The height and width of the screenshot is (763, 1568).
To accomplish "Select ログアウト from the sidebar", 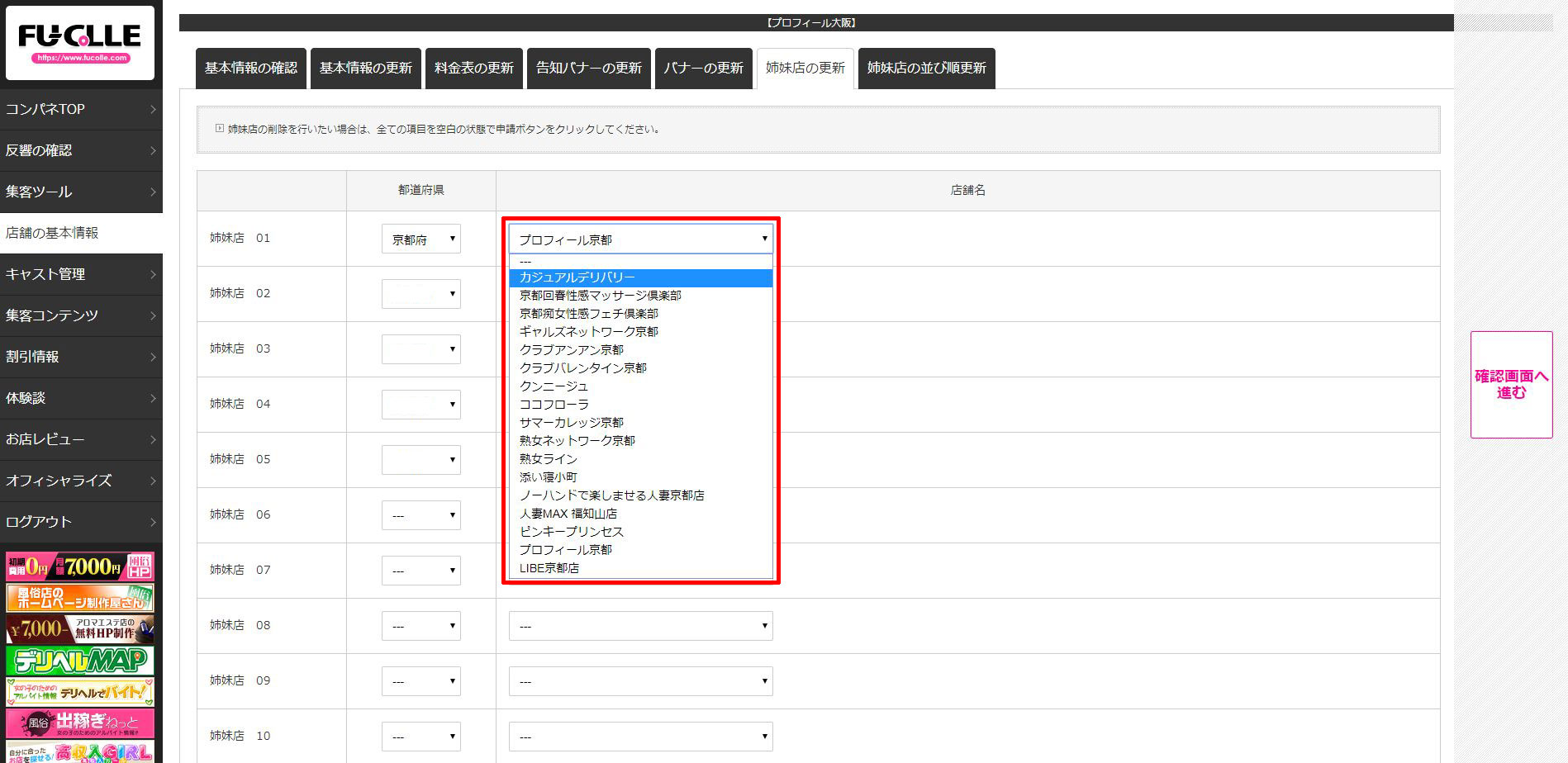I will (81, 522).
